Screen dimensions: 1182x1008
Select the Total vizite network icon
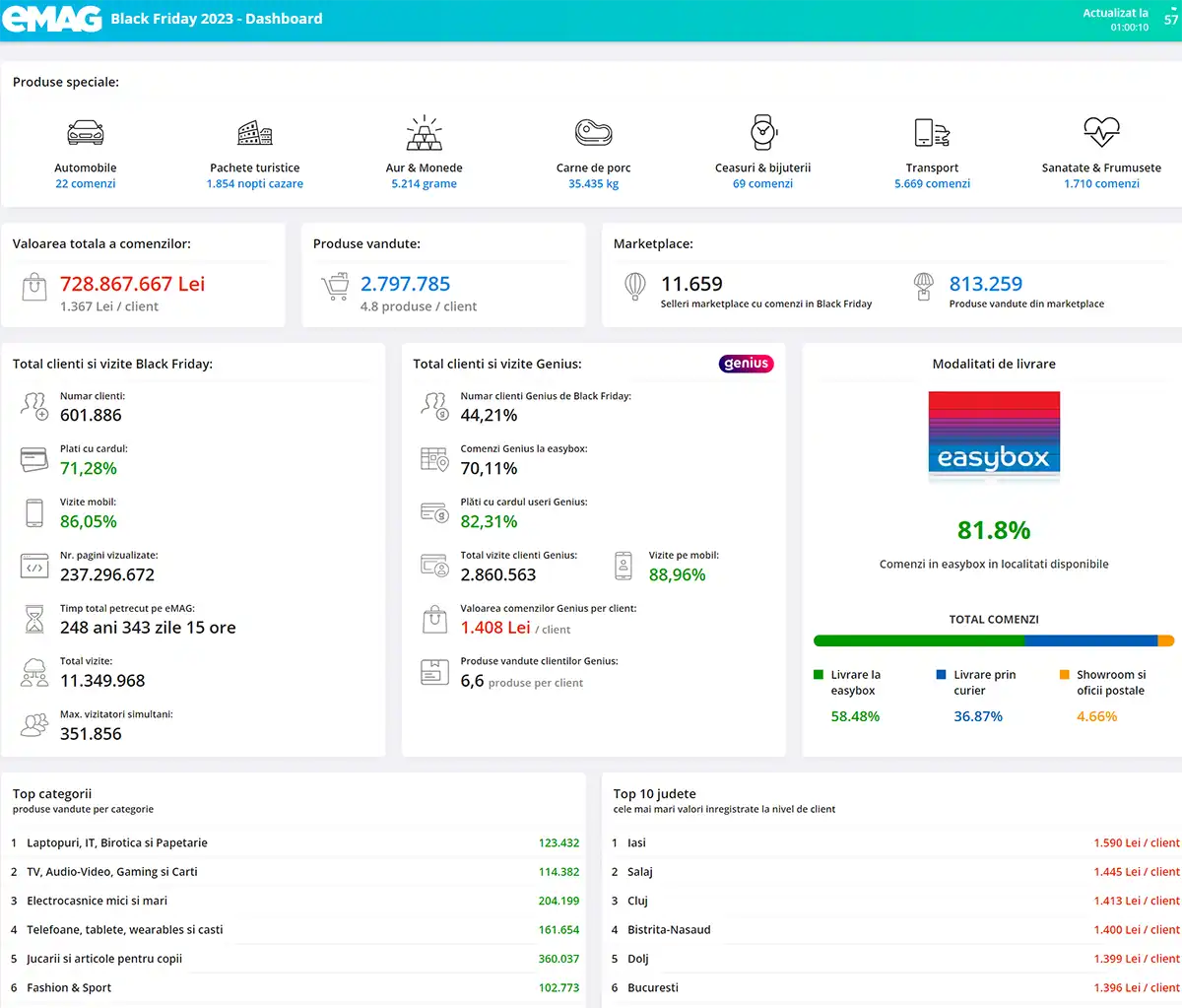34,672
